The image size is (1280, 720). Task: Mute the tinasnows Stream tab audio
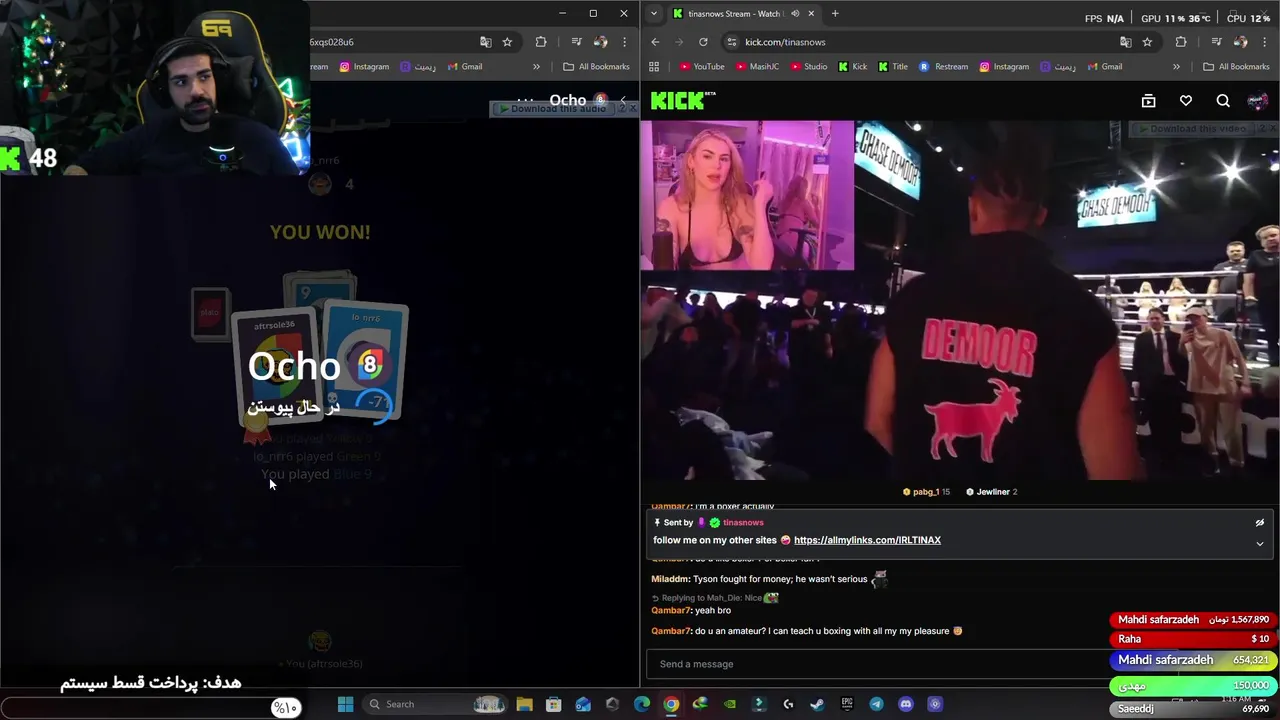(x=795, y=14)
